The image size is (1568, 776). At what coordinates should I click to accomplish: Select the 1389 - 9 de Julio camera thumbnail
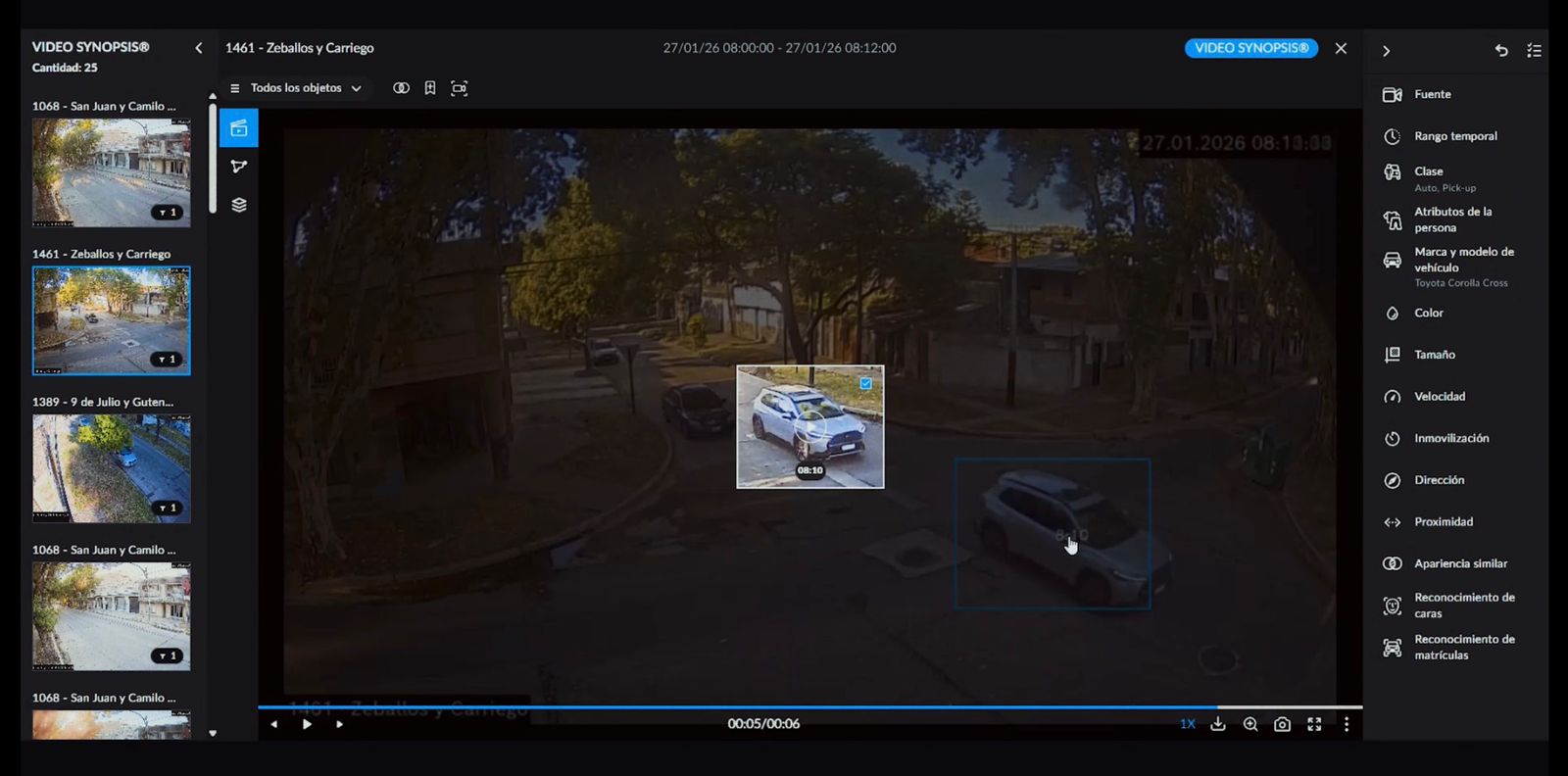112,467
